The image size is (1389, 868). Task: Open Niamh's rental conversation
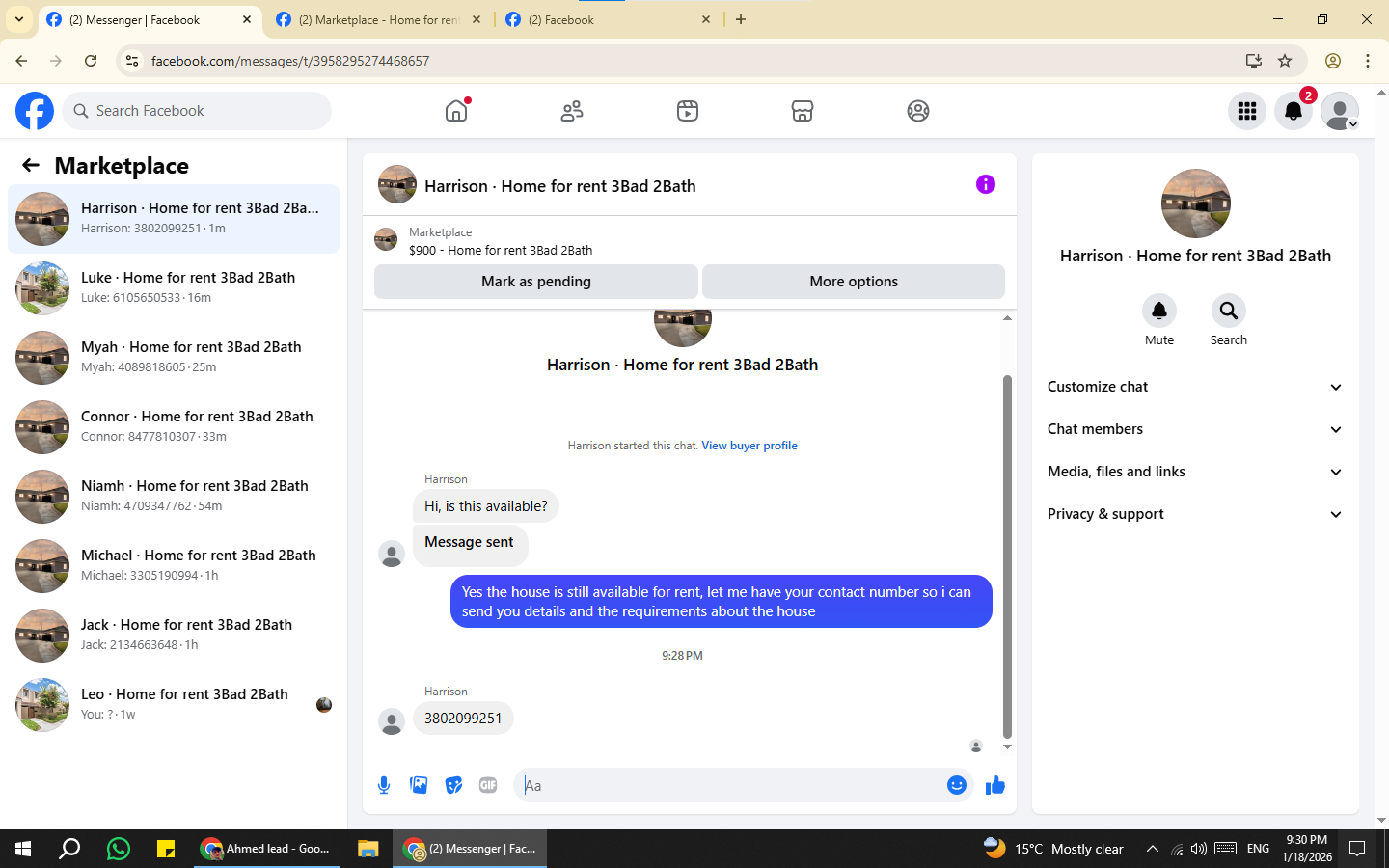click(174, 497)
